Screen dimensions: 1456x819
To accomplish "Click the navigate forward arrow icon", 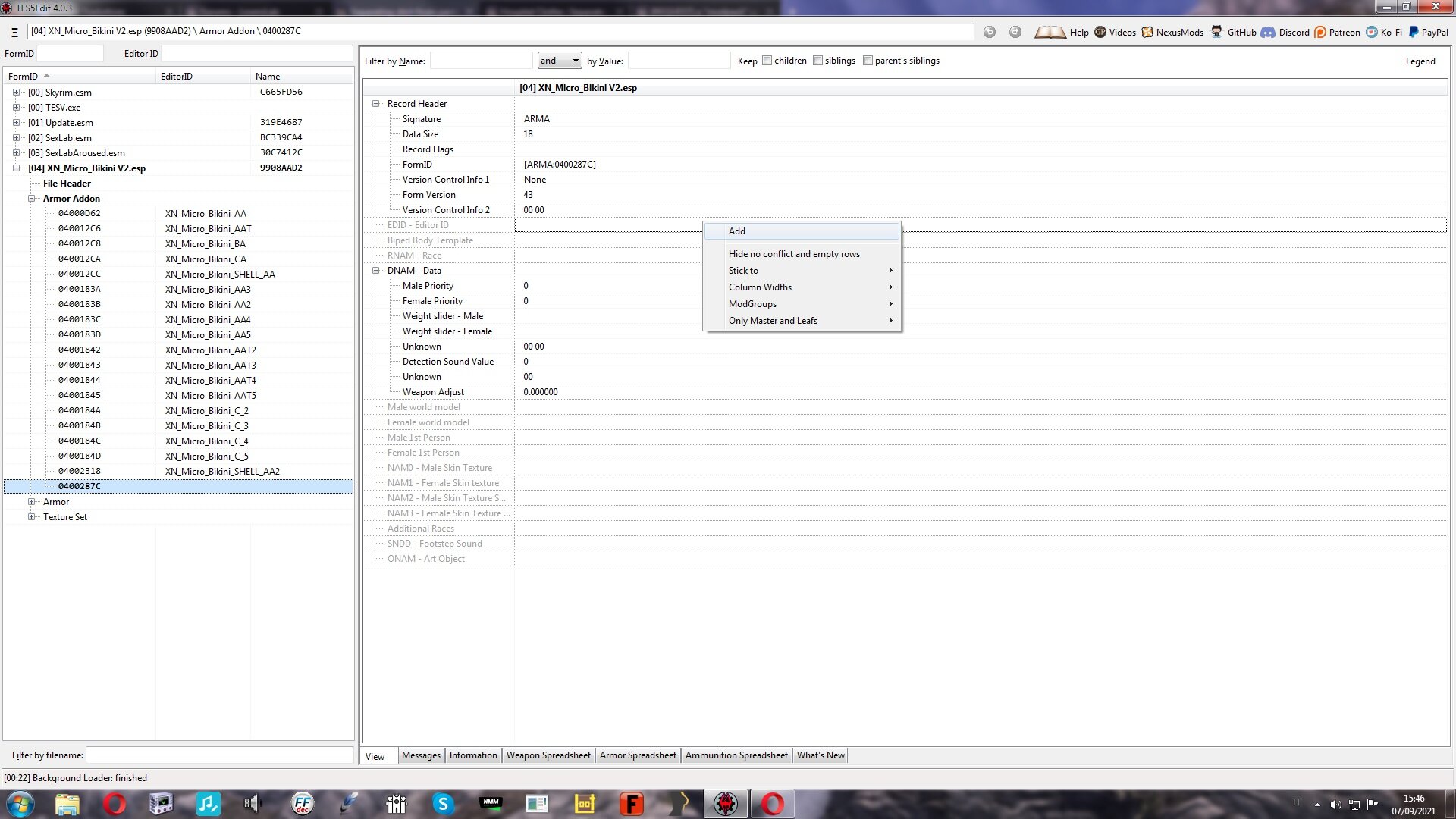I will coord(1015,32).
